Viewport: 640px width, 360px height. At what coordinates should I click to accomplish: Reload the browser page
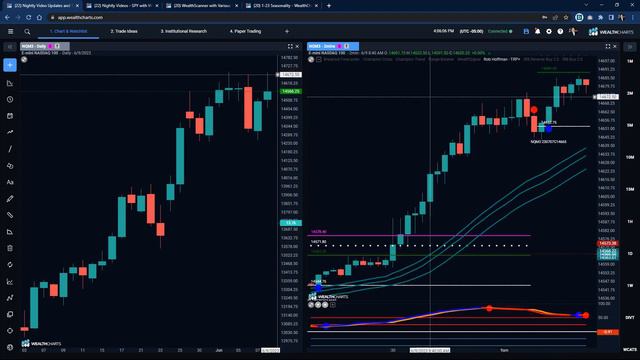(x=29, y=18)
